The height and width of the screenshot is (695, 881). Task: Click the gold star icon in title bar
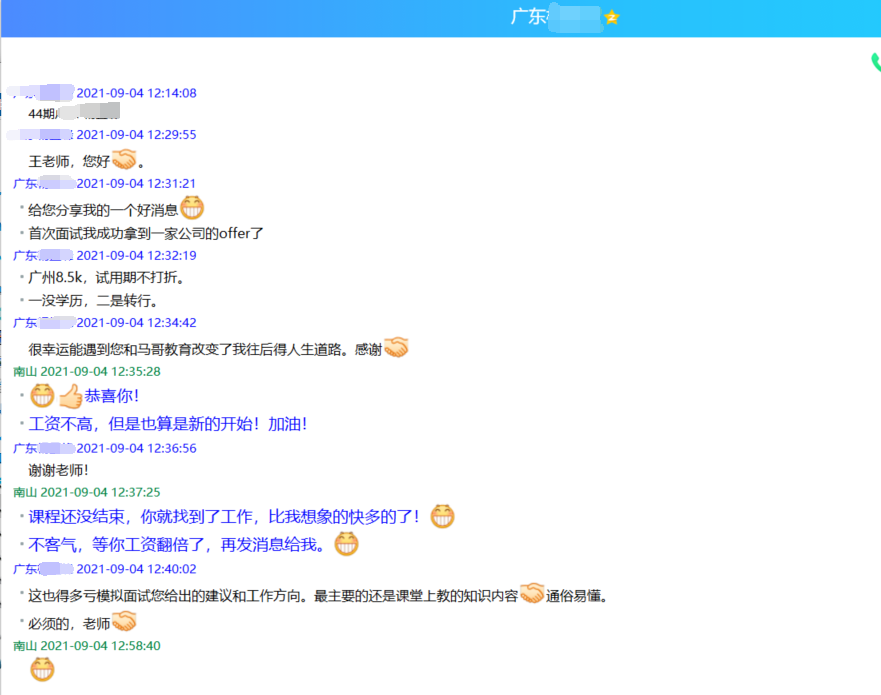pyautogui.click(x=612, y=17)
